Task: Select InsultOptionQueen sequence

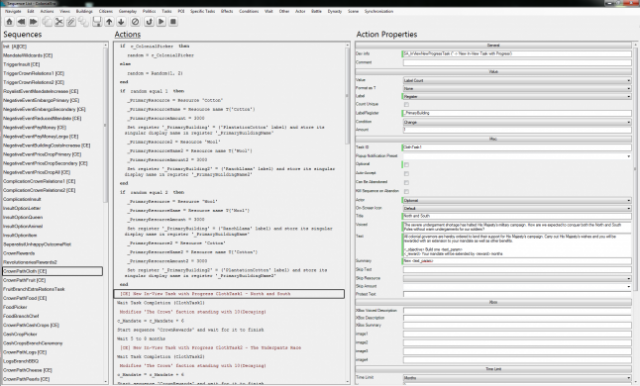Action: (23, 217)
